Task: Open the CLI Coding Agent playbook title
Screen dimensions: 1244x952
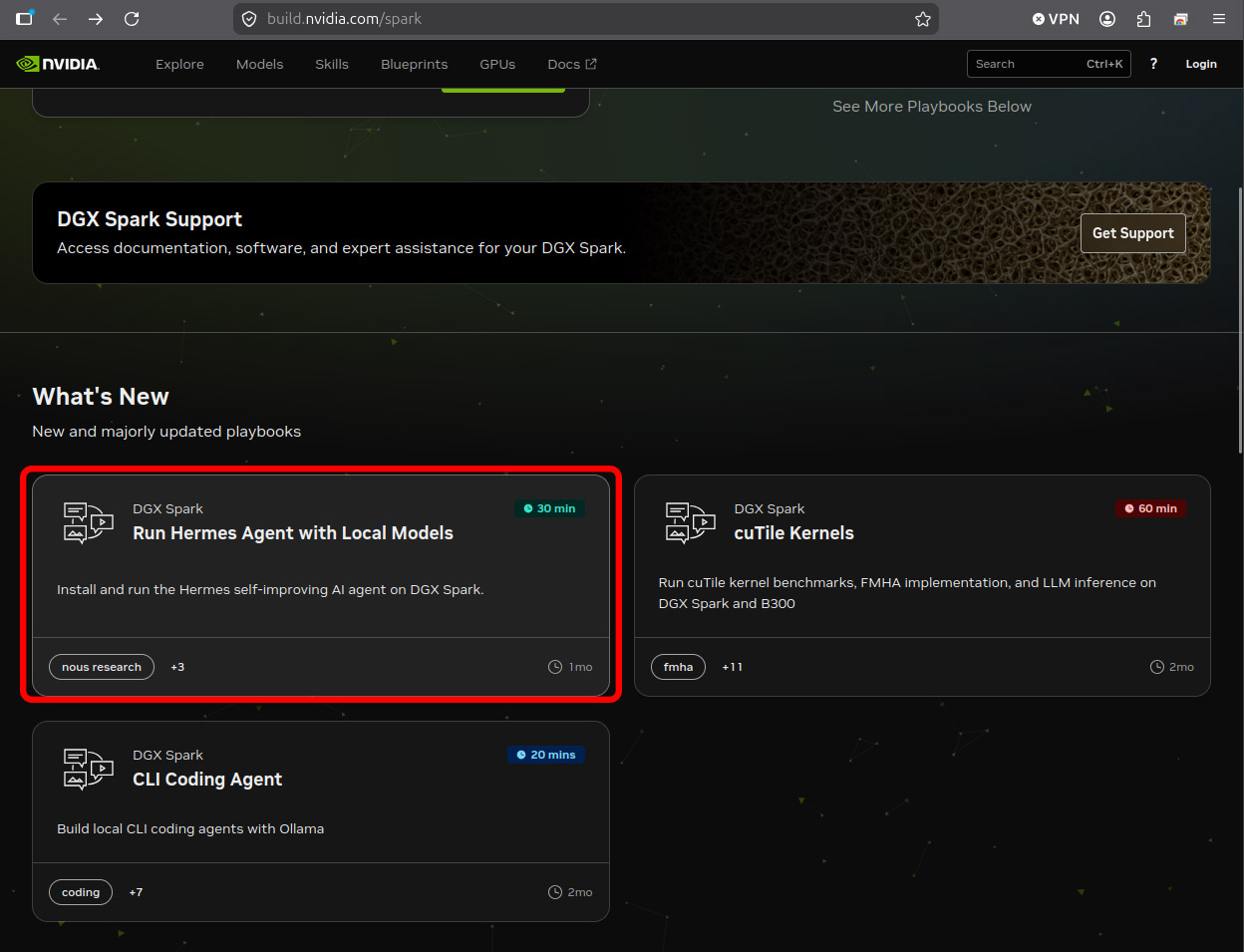Action: (207, 780)
